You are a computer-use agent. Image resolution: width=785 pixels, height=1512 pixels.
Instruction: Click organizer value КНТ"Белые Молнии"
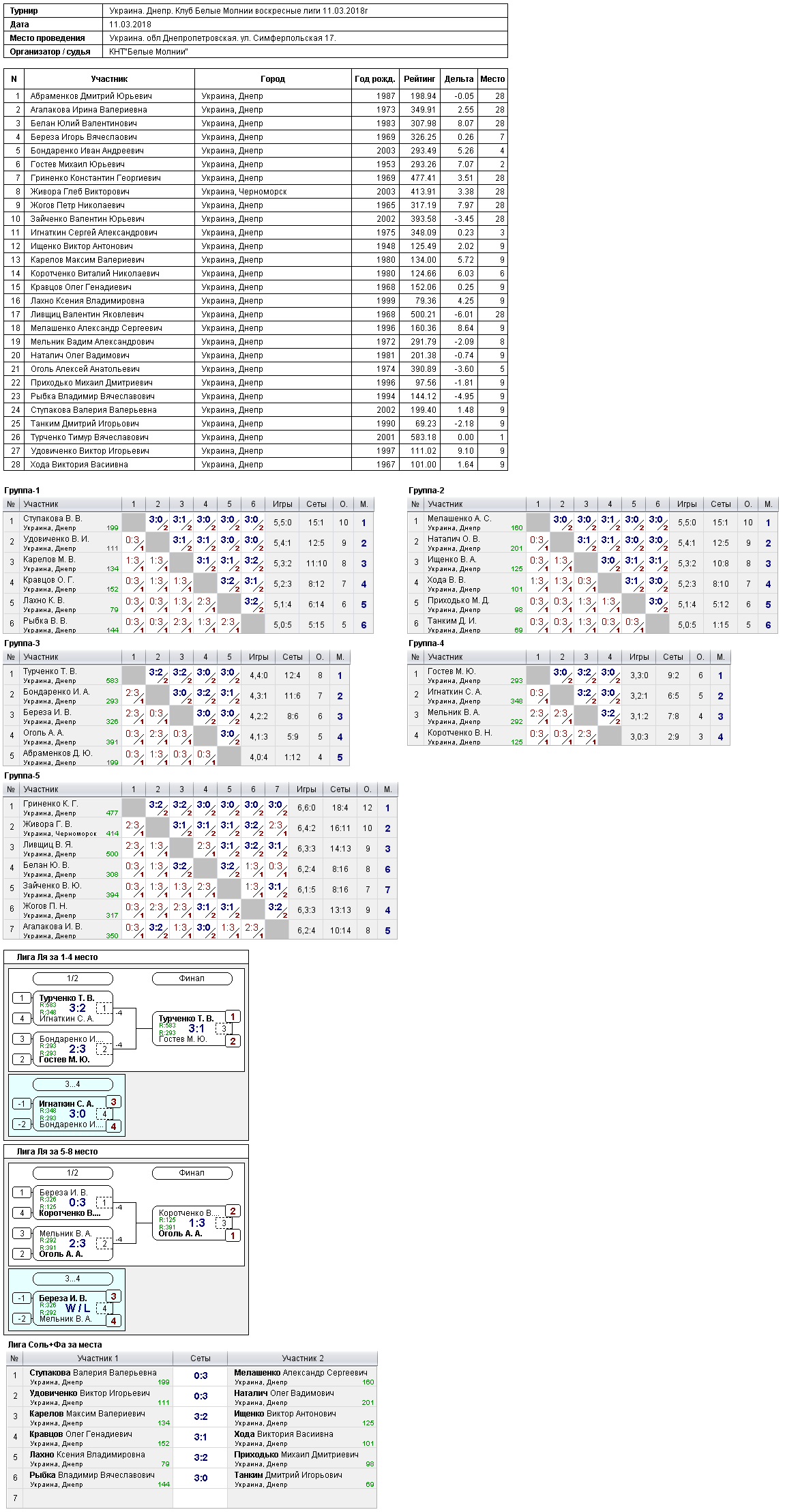[149, 52]
